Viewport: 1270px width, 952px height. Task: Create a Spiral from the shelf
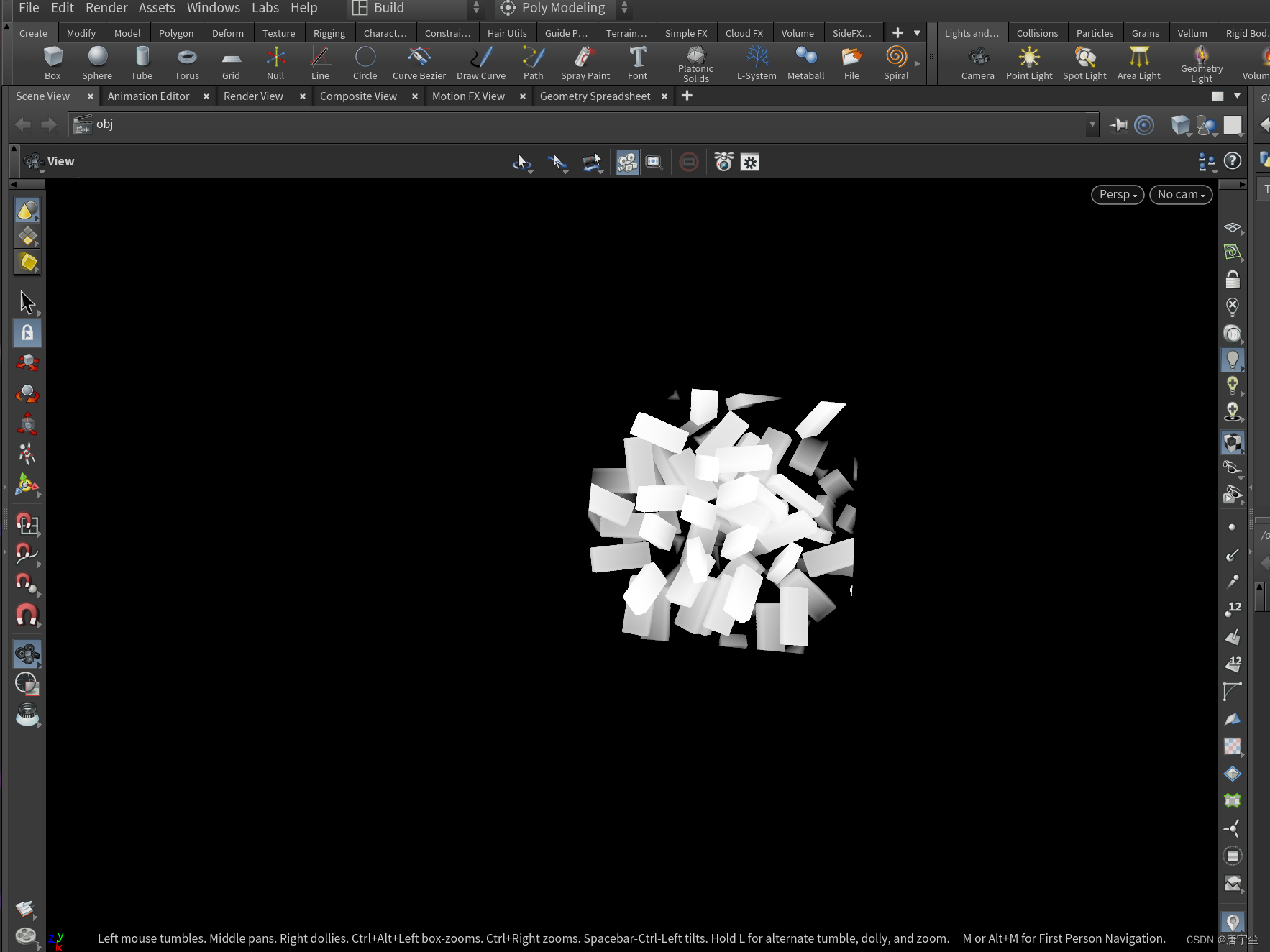coord(896,63)
